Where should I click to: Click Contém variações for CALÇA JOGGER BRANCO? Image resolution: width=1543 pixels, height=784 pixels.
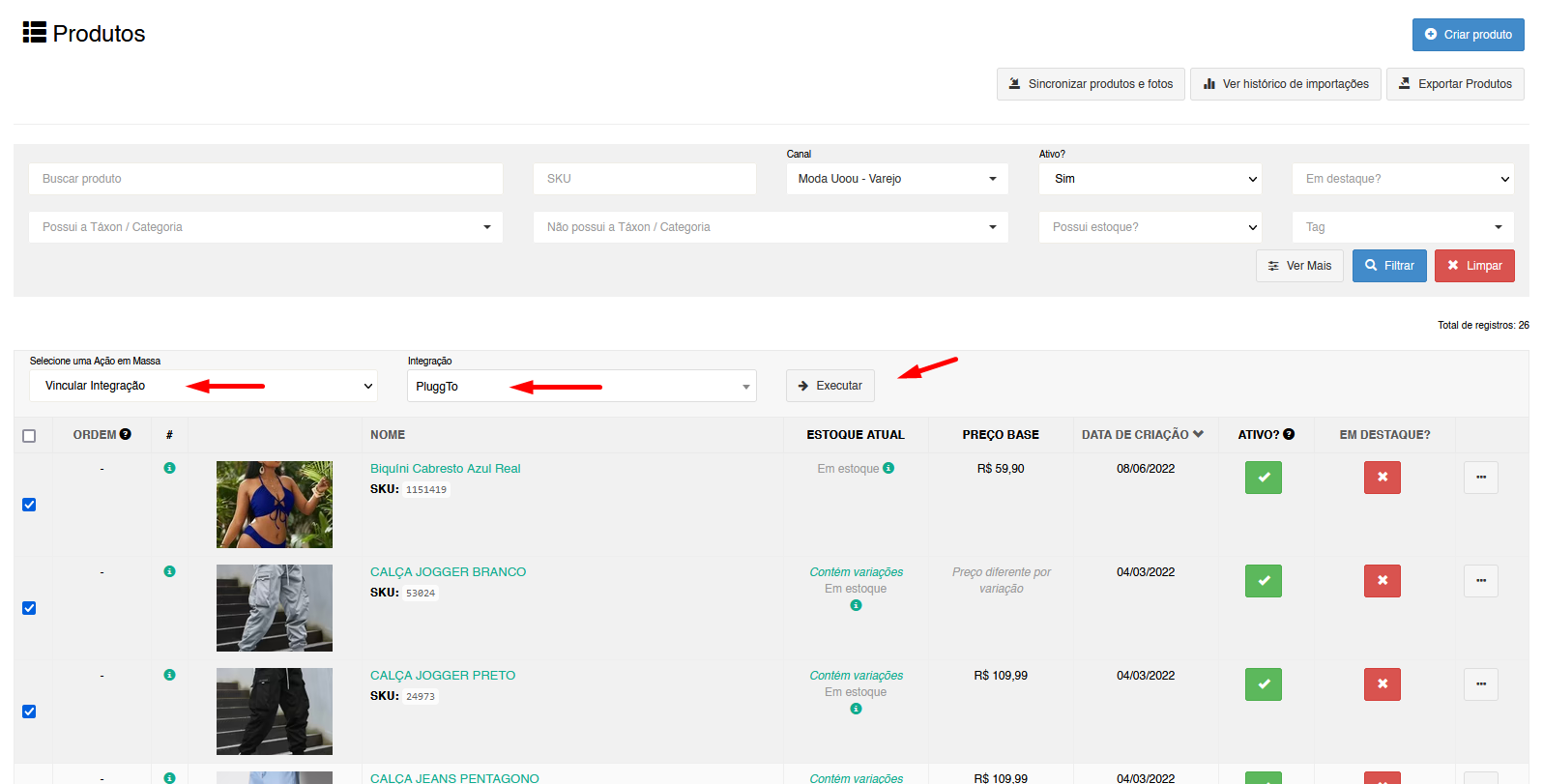pos(857,572)
